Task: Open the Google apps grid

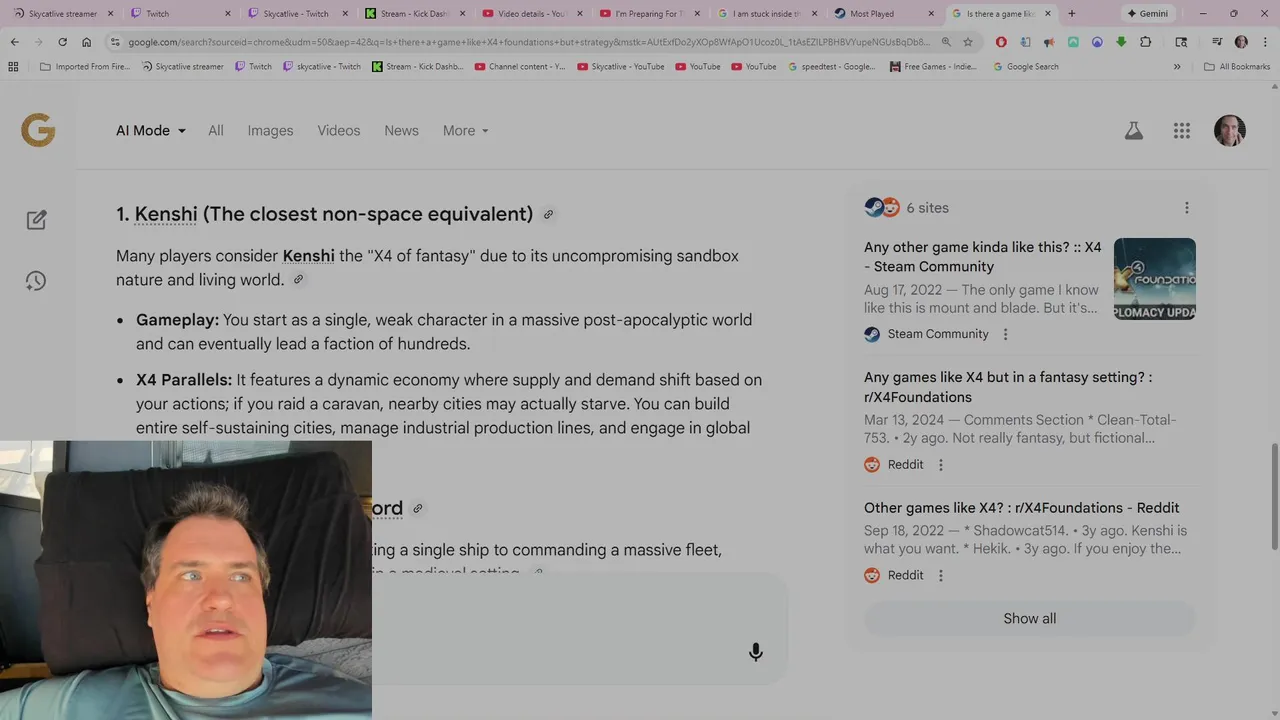Action: [x=1182, y=131]
